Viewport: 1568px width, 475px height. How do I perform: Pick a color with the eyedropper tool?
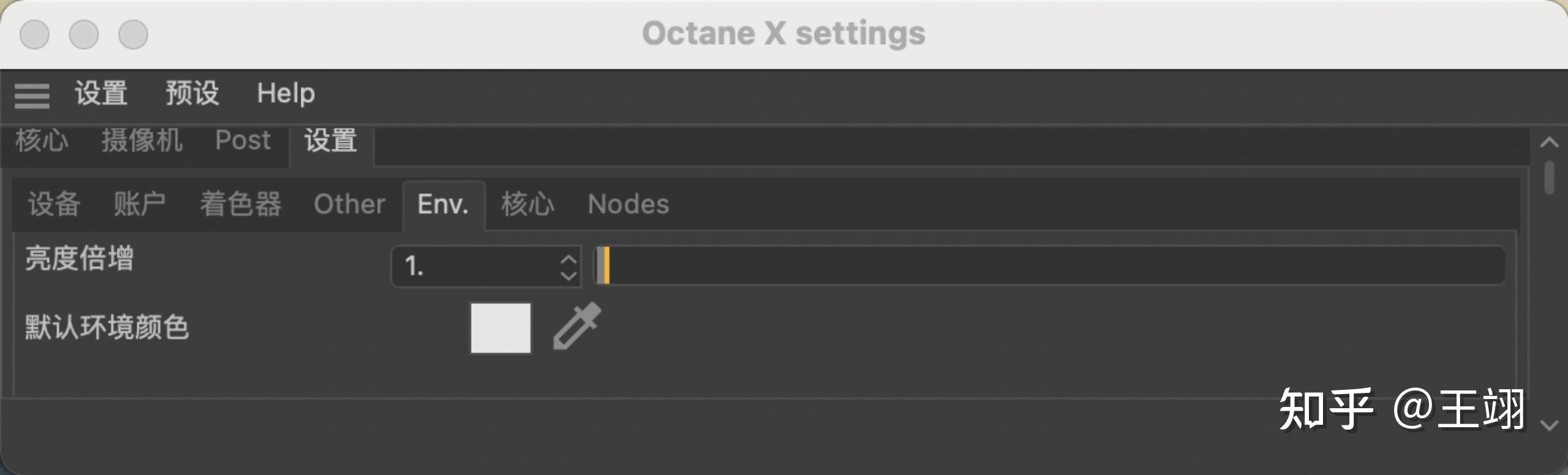(x=577, y=327)
